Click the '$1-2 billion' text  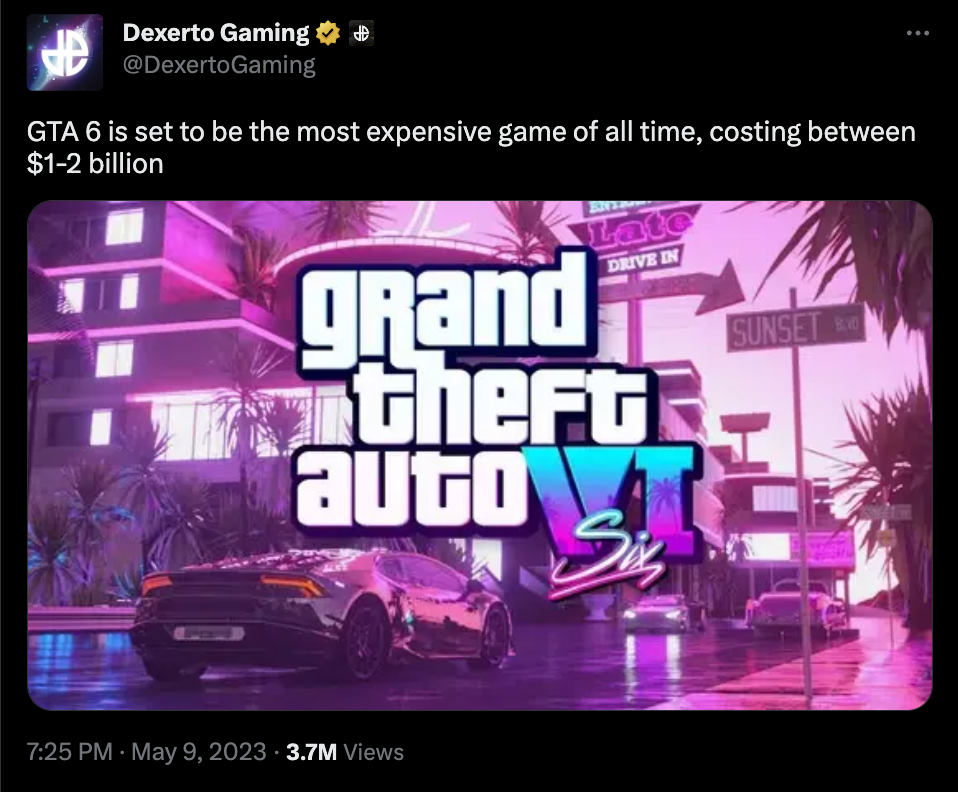point(95,164)
